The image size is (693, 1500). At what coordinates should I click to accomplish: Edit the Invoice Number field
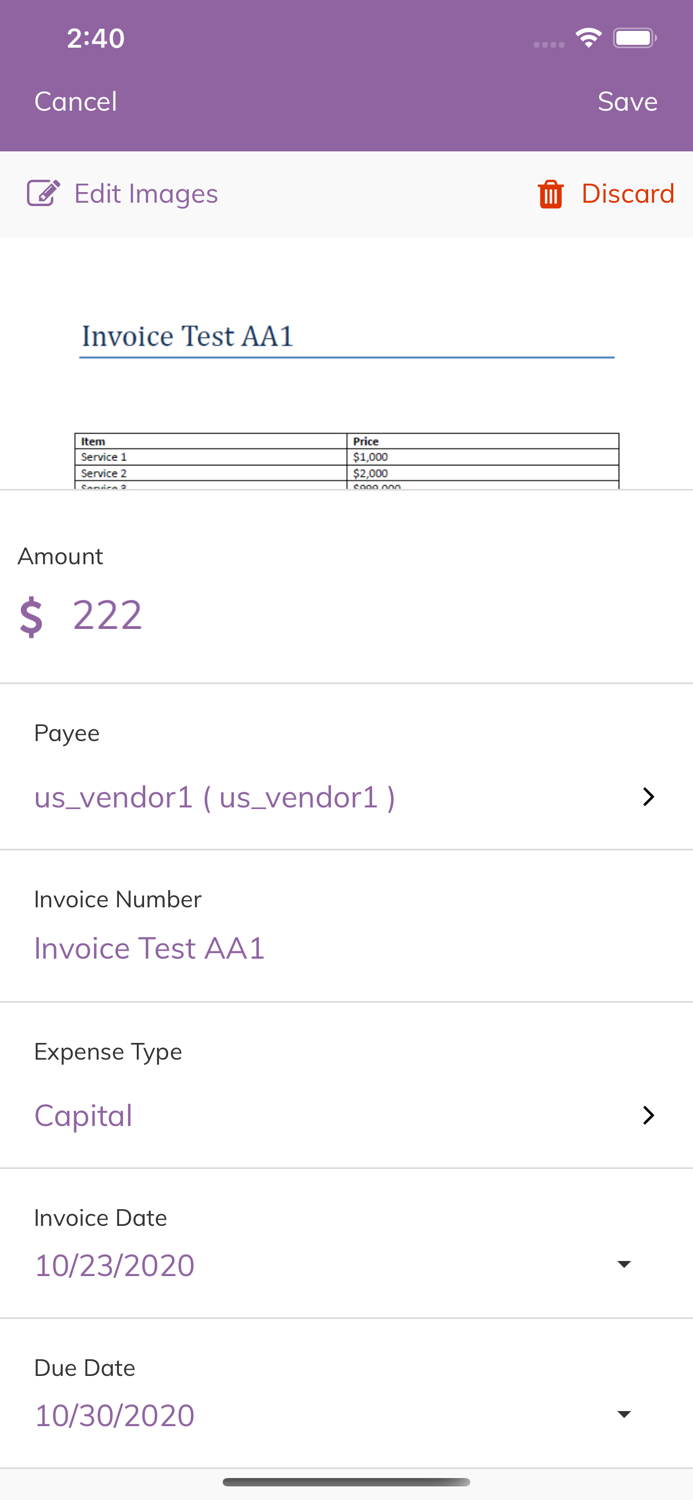click(149, 948)
